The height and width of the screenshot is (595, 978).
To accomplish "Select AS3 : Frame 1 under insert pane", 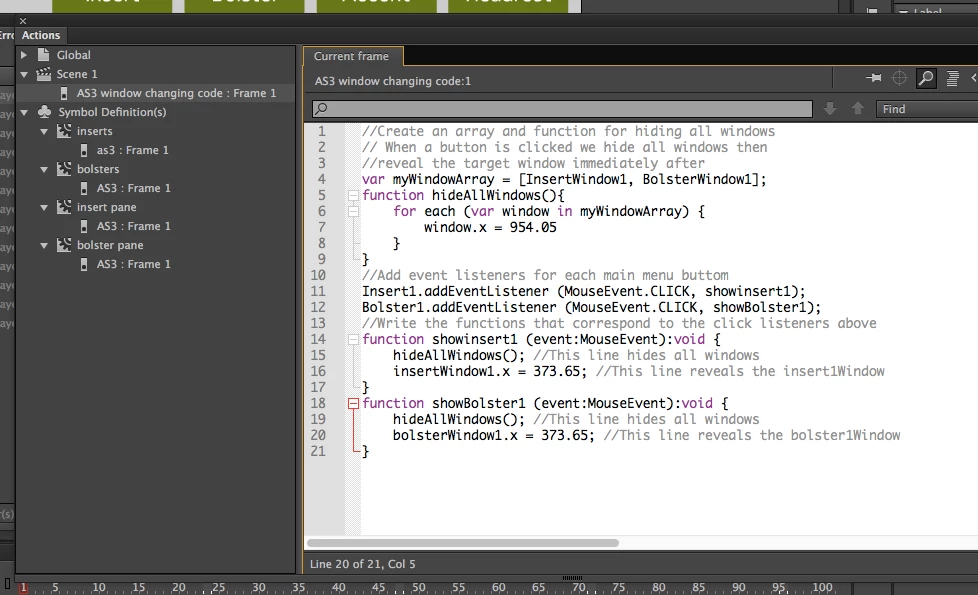I will (x=133, y=226).
